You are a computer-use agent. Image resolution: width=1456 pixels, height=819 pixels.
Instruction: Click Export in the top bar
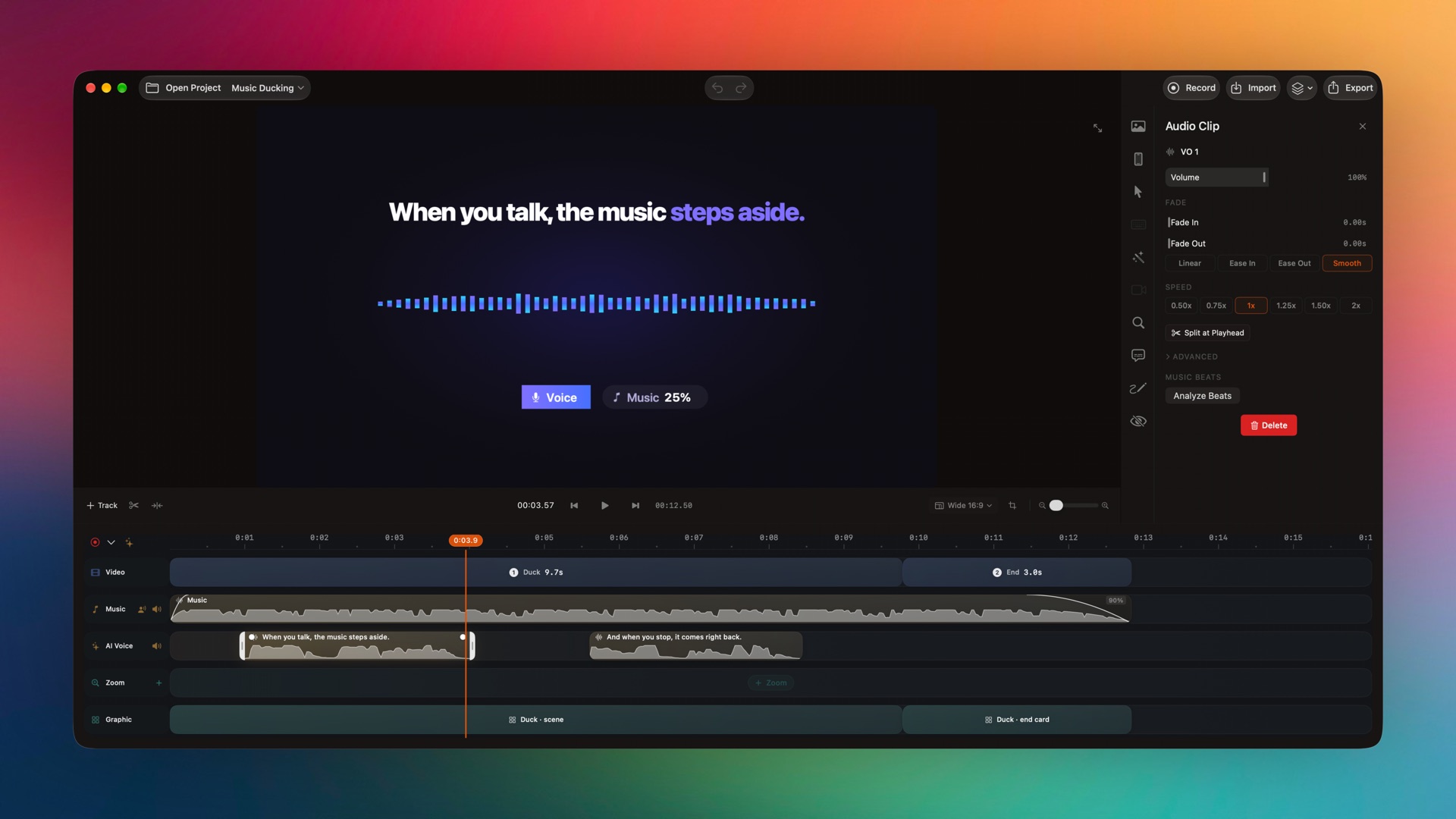tap(1351, 88)
